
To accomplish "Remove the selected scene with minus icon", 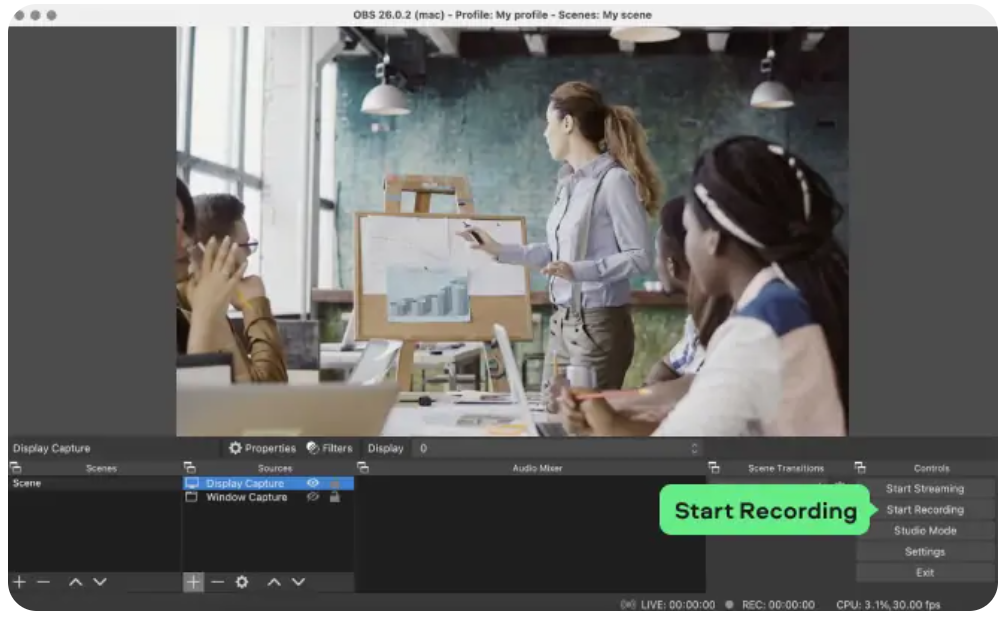I will [x=44, y=582].
